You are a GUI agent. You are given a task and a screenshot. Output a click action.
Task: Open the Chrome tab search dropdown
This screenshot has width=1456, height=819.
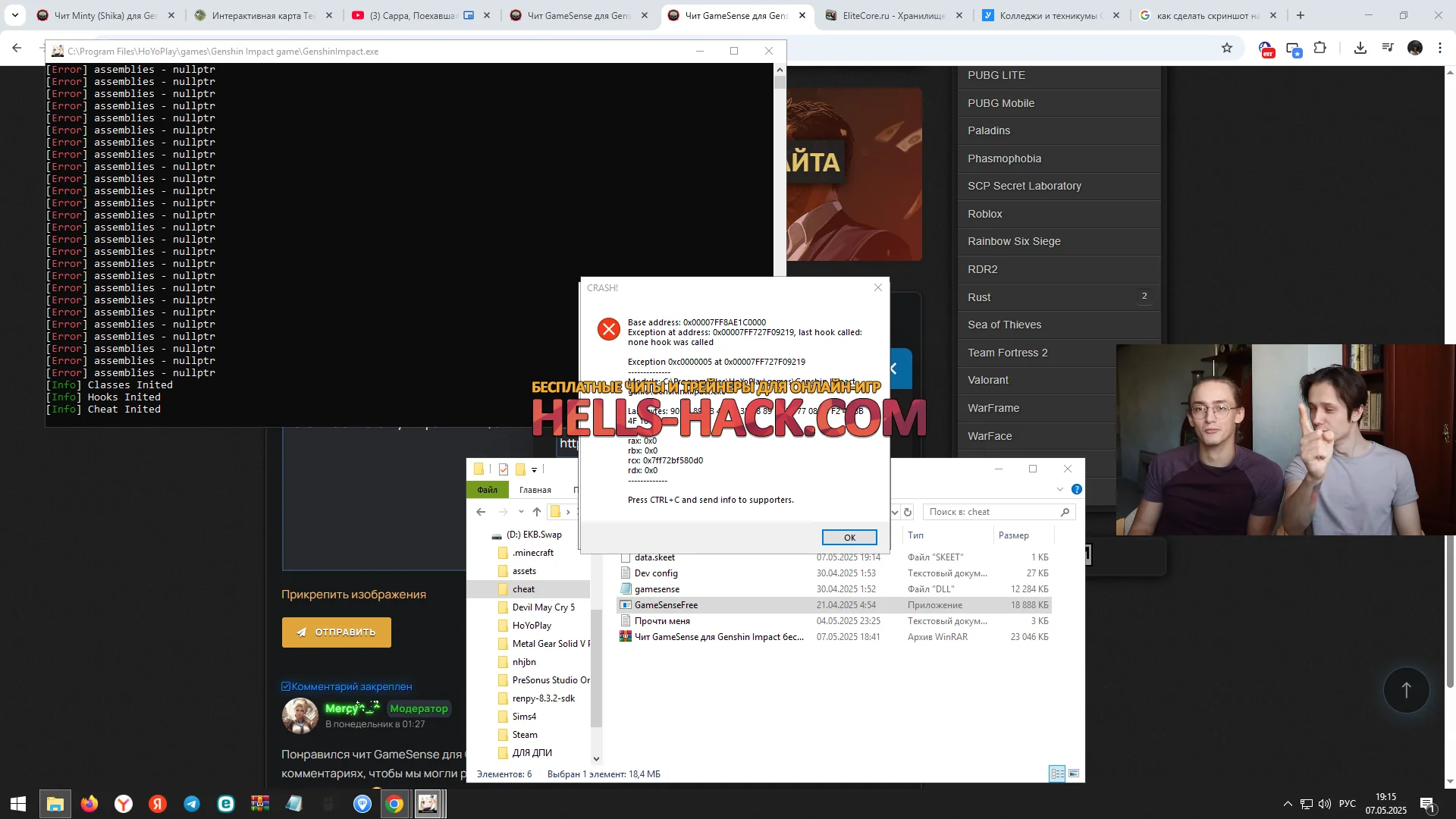(x=15, y=15)
